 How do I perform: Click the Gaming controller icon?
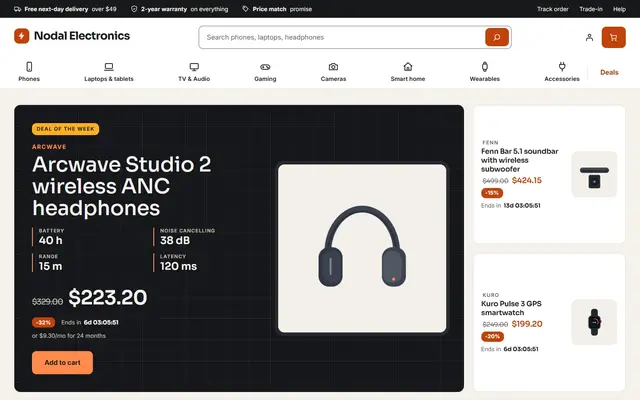[265, 67]
